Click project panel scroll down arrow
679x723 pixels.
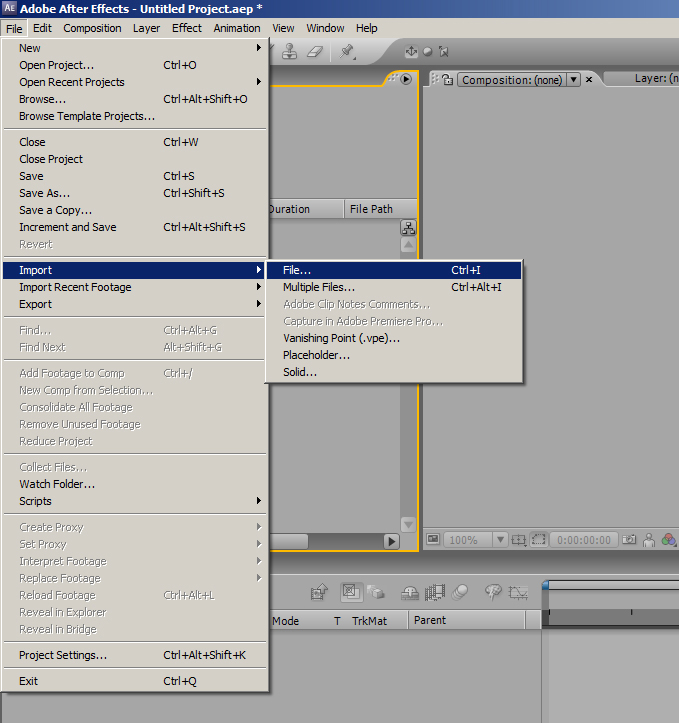408,525
